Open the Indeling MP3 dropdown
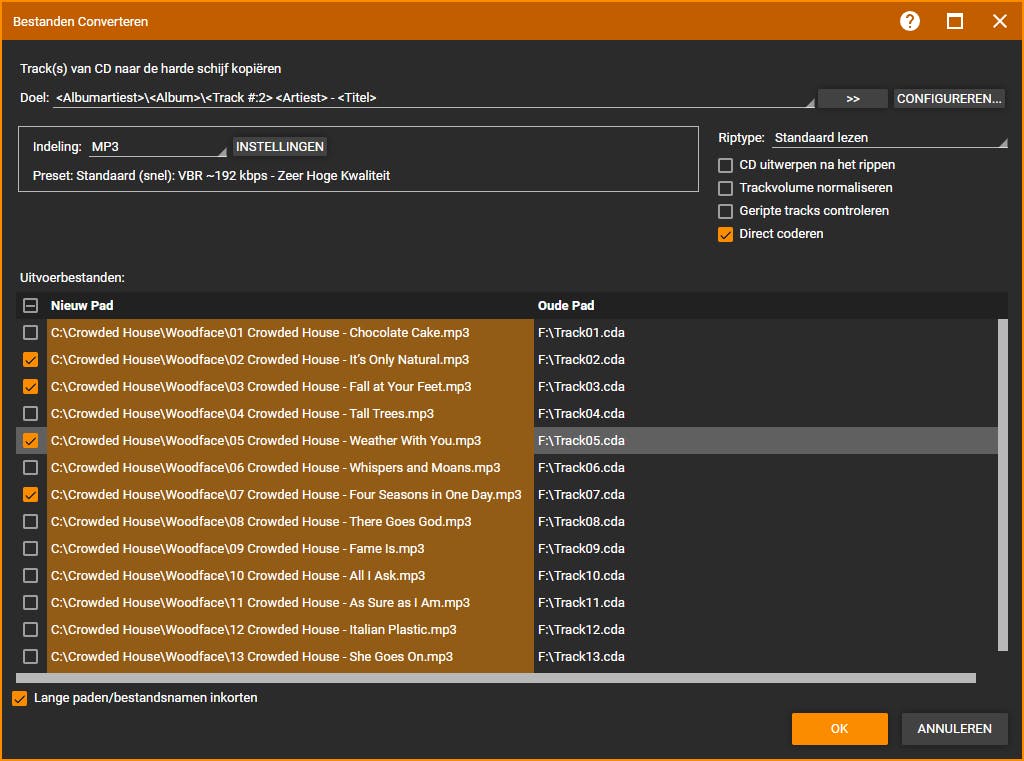The width and height of the screenshot is (1024, 761). click(x=158, y=148)
